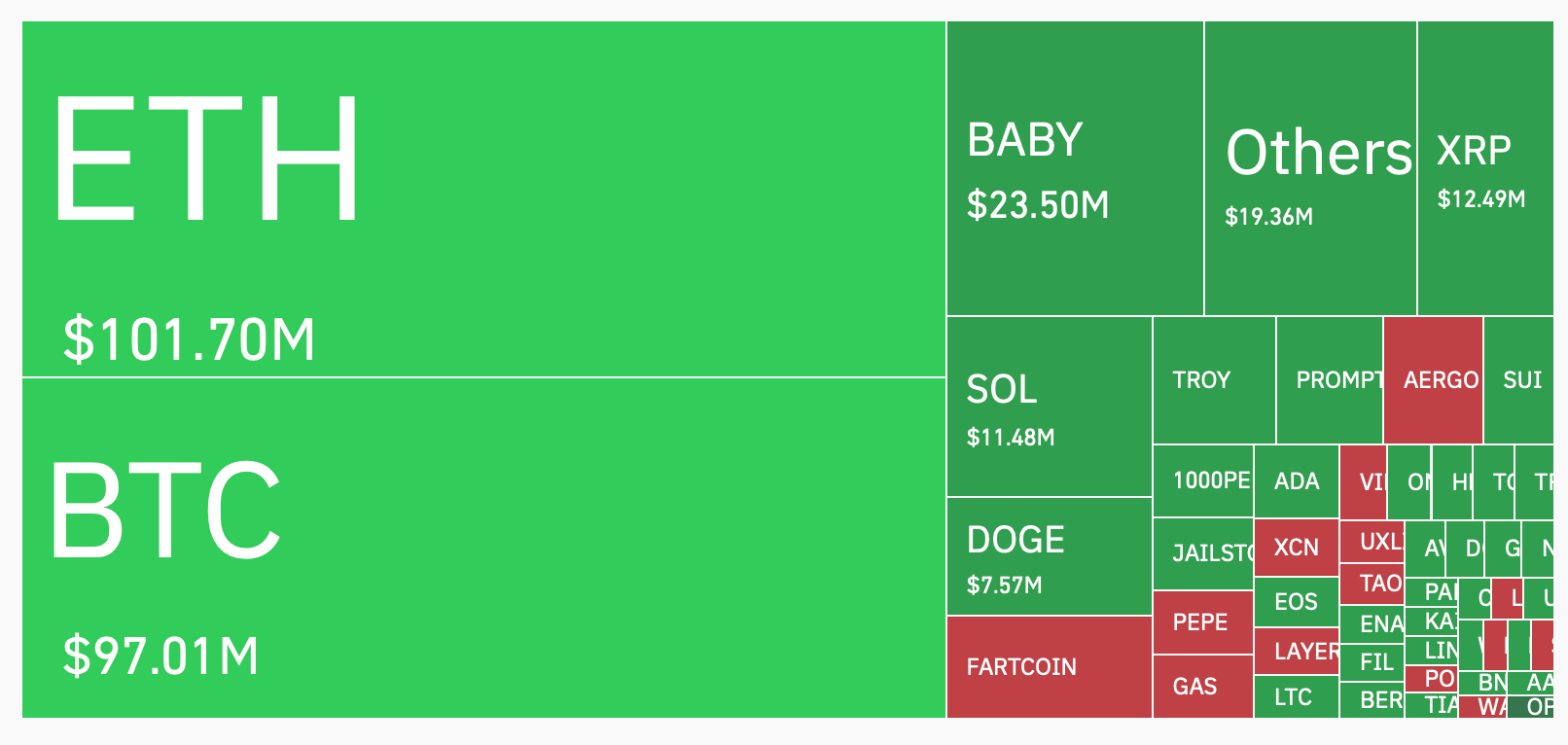Click the Others $19.36M tile

pos(1310,169)
